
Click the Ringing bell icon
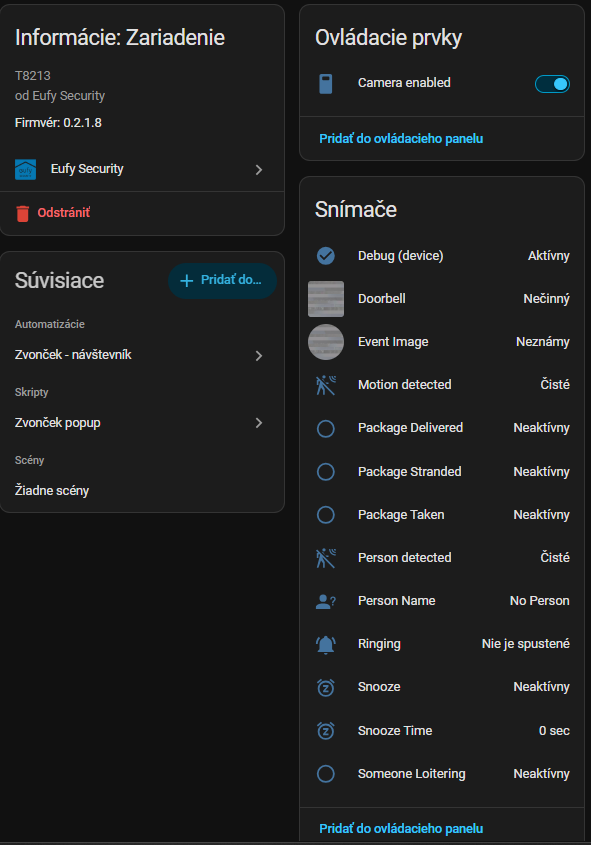click(325, 644)
